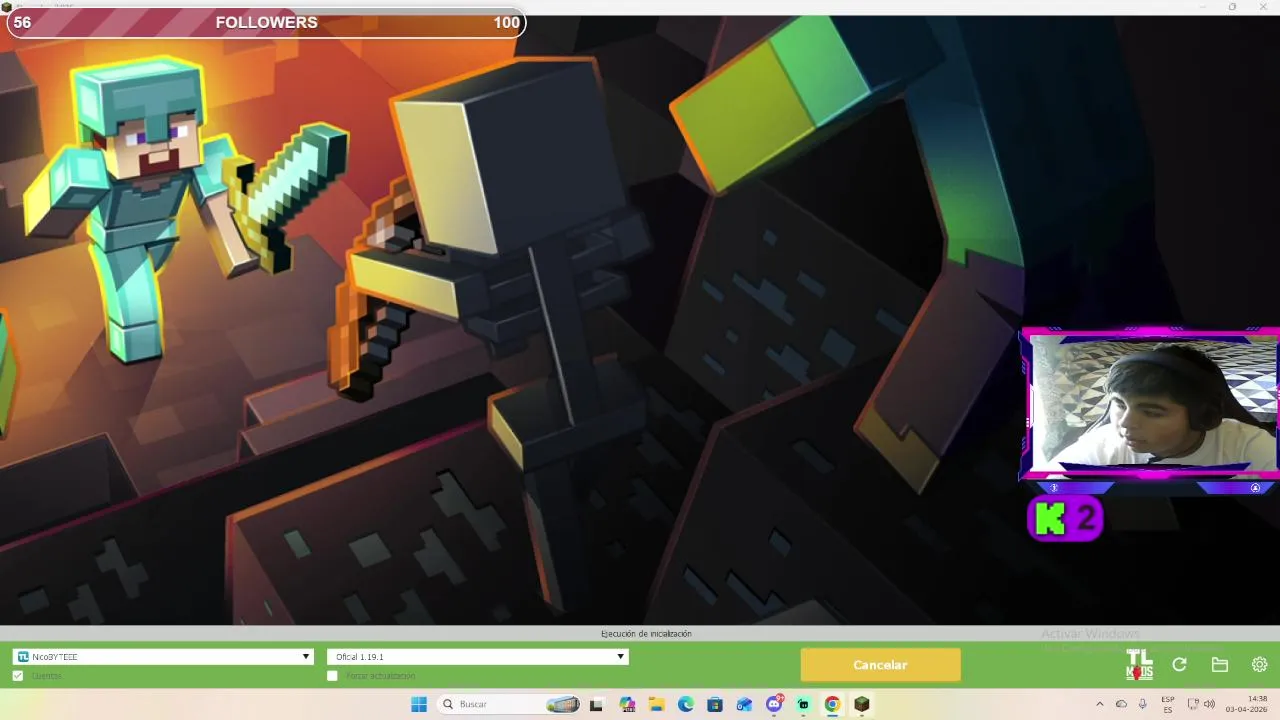The height and width of the screenshot is (720, 1280).
Task: Switch to Google Chrome on taskbar
Action: point(832,704)
